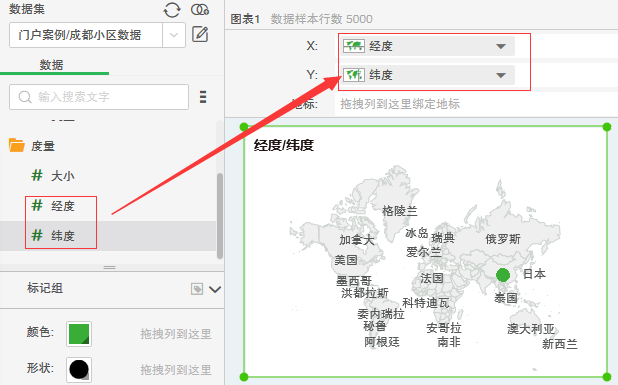Click the 美国 label on the map
The width and height of the screenshot is (618, 385).
(x=346, y=260)
